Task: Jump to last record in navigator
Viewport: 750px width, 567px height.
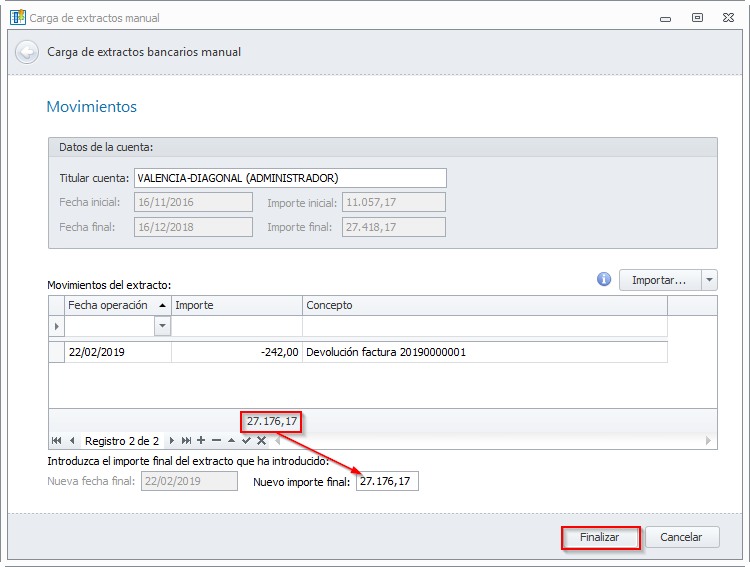Action: [186, 441]
